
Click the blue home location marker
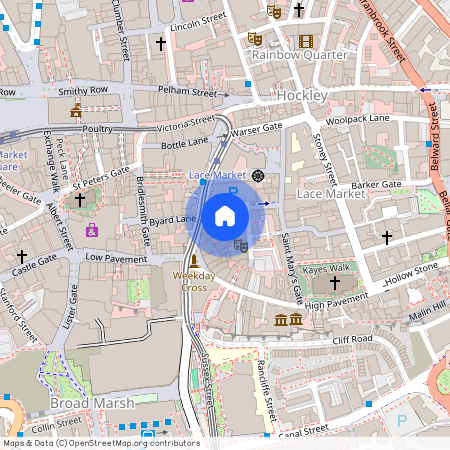[225, 217]
